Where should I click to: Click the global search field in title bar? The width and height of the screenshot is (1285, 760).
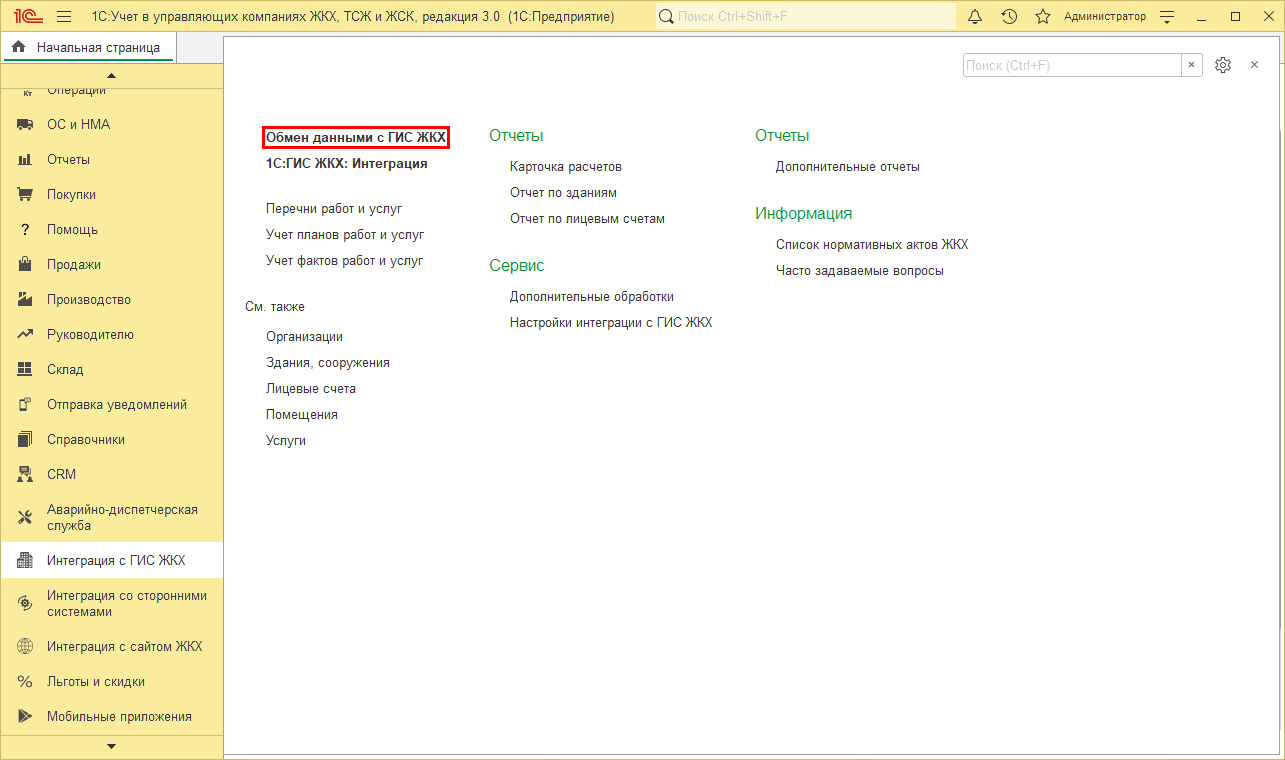(805, 17)
